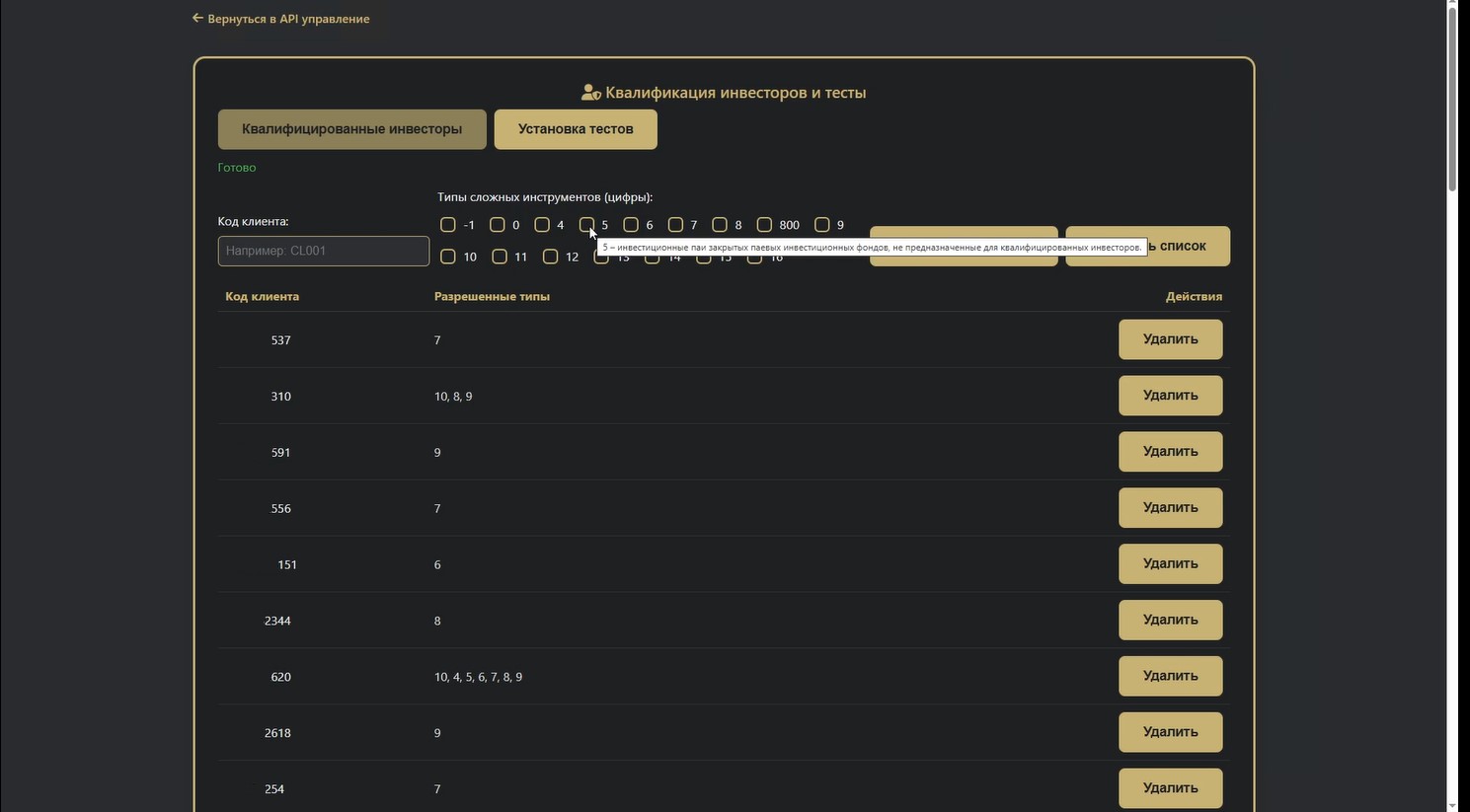Viewport: 1470px width, 812px height.
Task: Click Удалить next to client 2344
Action: point(1170,621)
